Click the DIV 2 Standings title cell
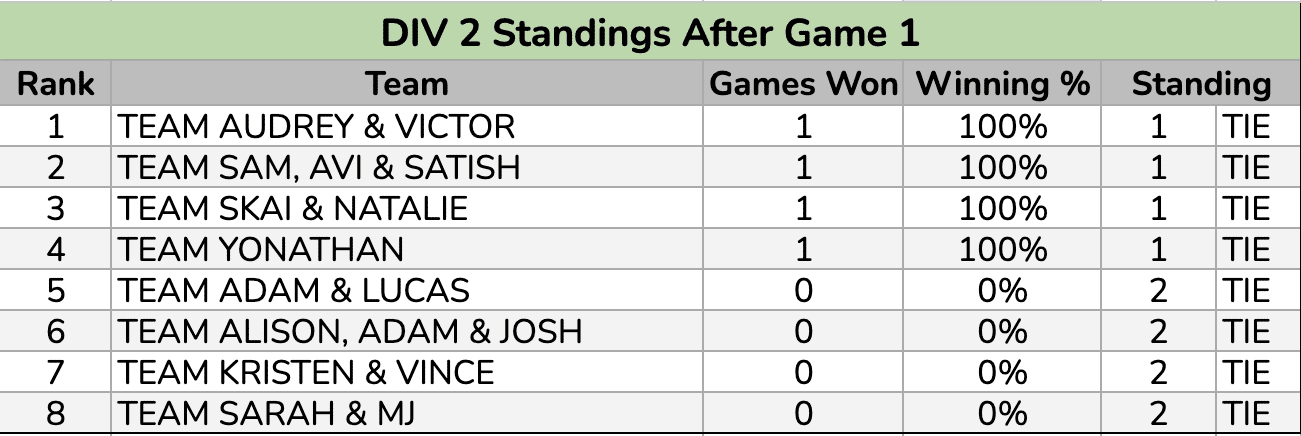The height and width of the screenshot is (436, 1301). pos(650,33)
